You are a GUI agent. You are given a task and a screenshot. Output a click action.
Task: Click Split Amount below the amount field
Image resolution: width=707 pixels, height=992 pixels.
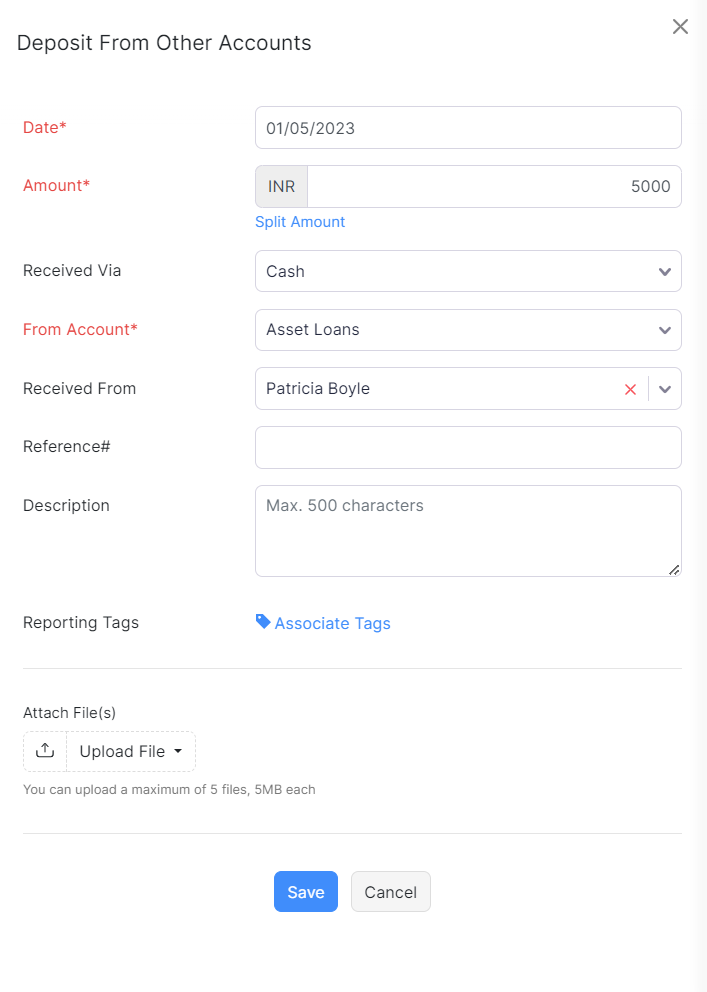[300, 222]
